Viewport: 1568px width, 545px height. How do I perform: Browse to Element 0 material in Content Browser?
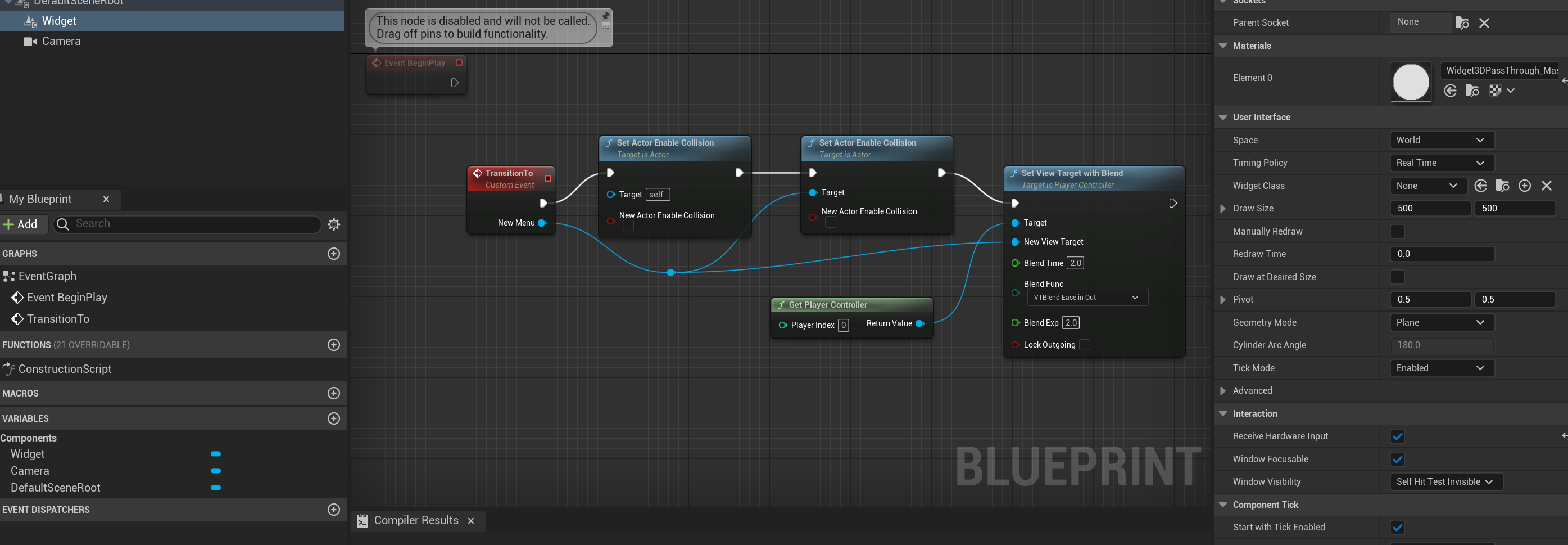(x=1472, y=91)
